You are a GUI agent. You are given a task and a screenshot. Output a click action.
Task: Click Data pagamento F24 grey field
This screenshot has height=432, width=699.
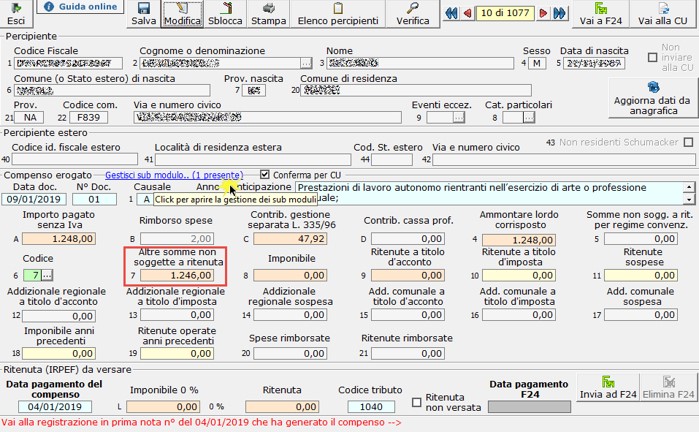pyautogui.click(x=529, y=407)
